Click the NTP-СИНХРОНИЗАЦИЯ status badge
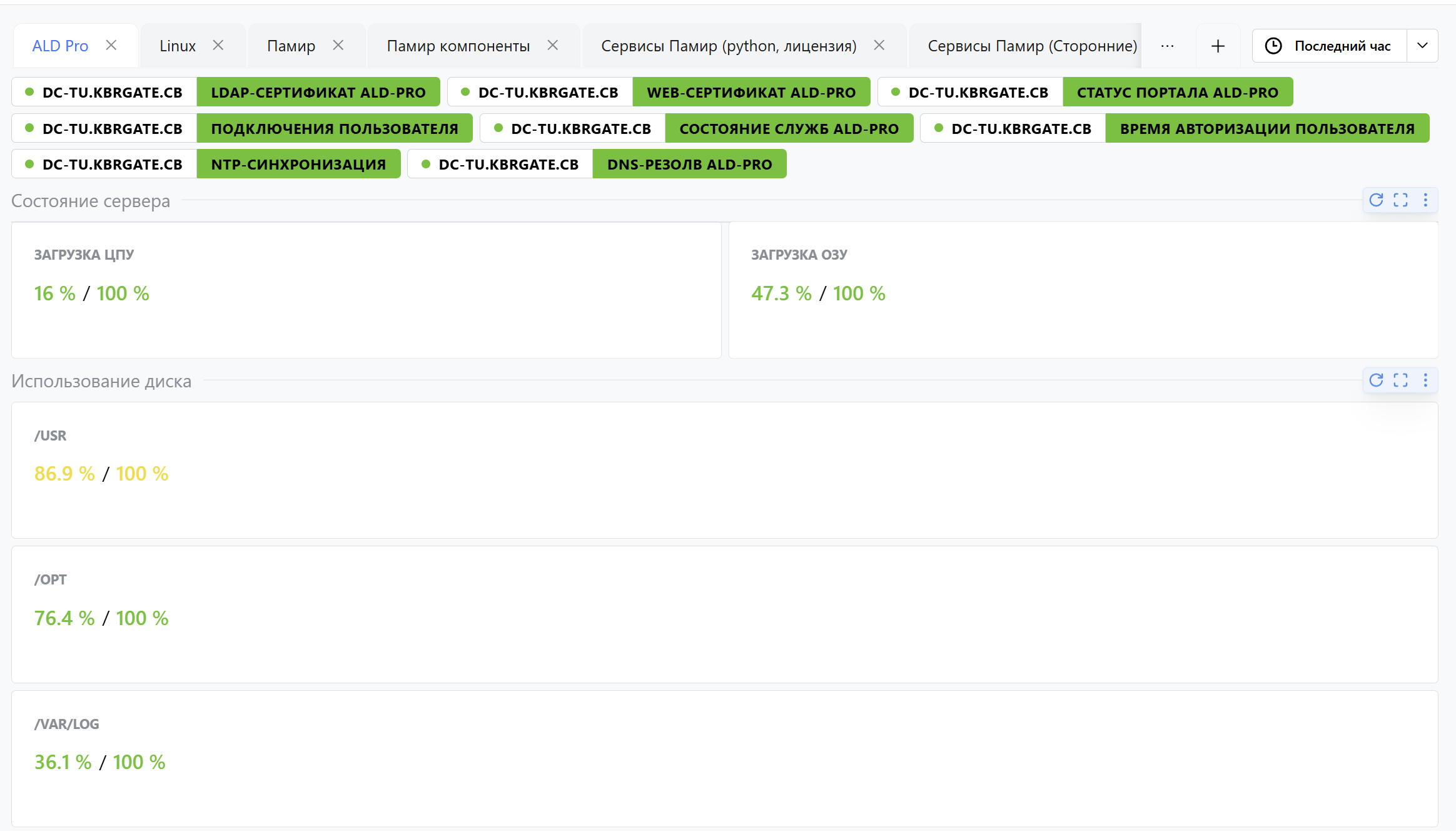The image size is (1456, 831). point(298,165)
